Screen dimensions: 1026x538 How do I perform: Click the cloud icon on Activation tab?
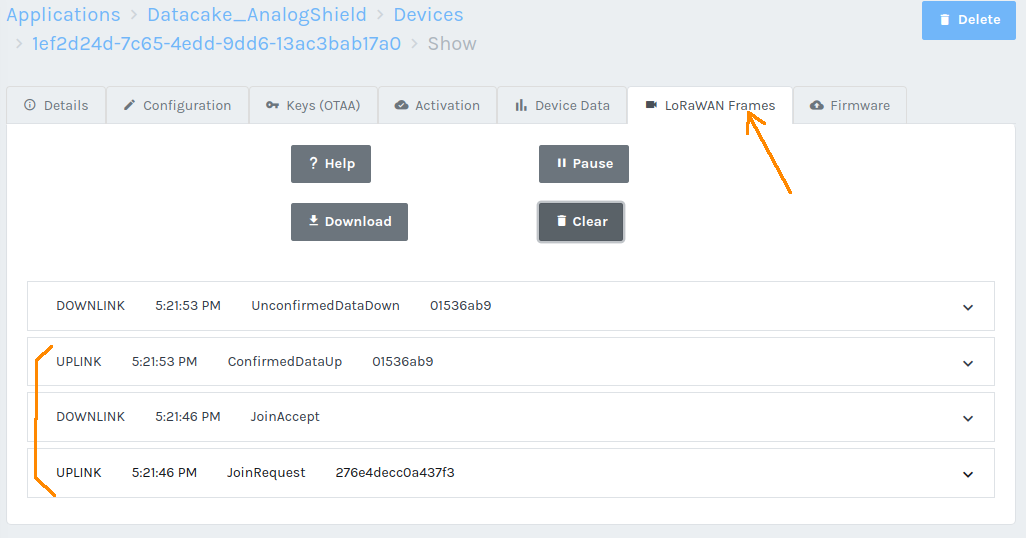click(x=402, y=105)
